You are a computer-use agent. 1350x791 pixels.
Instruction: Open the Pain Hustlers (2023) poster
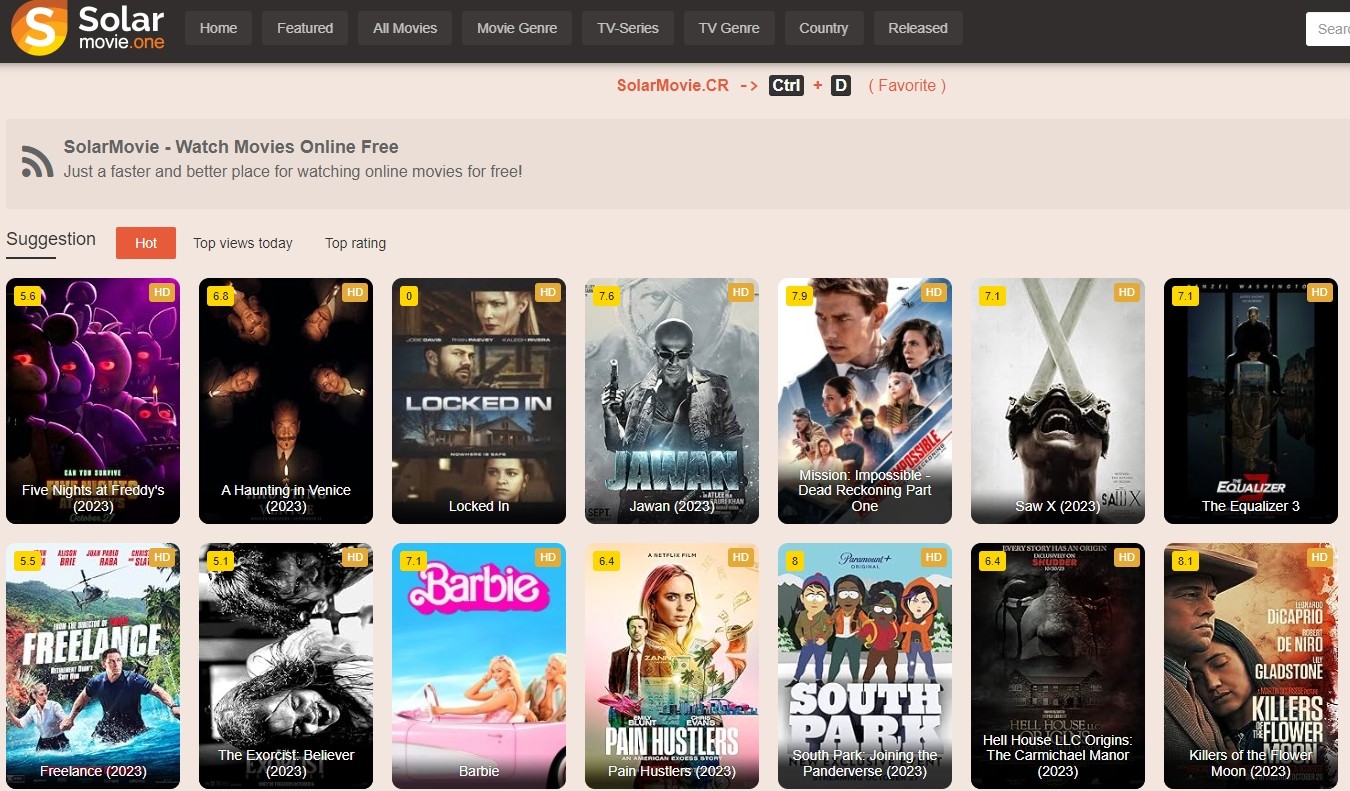point(672,666)
